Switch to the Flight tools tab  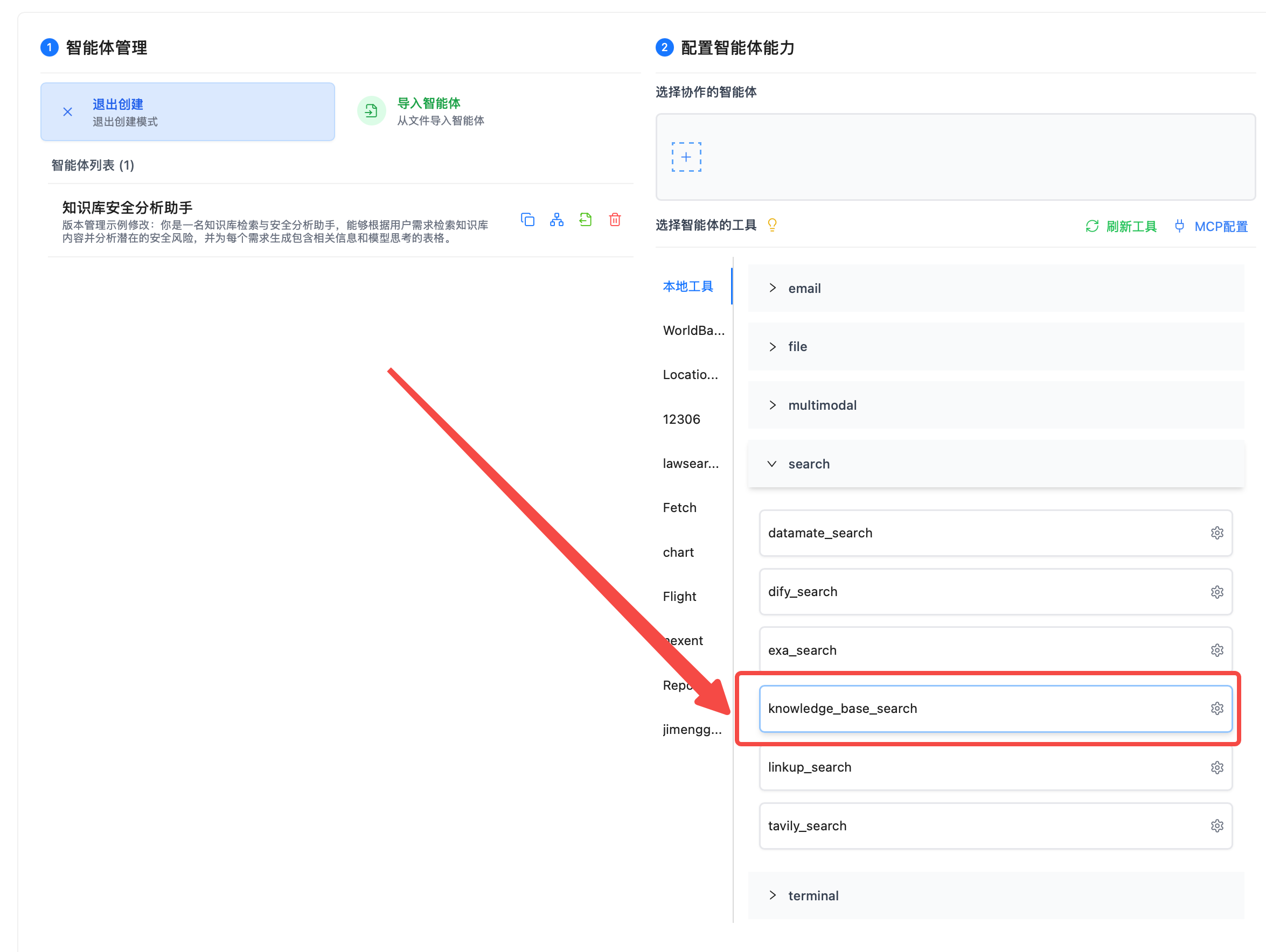(679, 596)
